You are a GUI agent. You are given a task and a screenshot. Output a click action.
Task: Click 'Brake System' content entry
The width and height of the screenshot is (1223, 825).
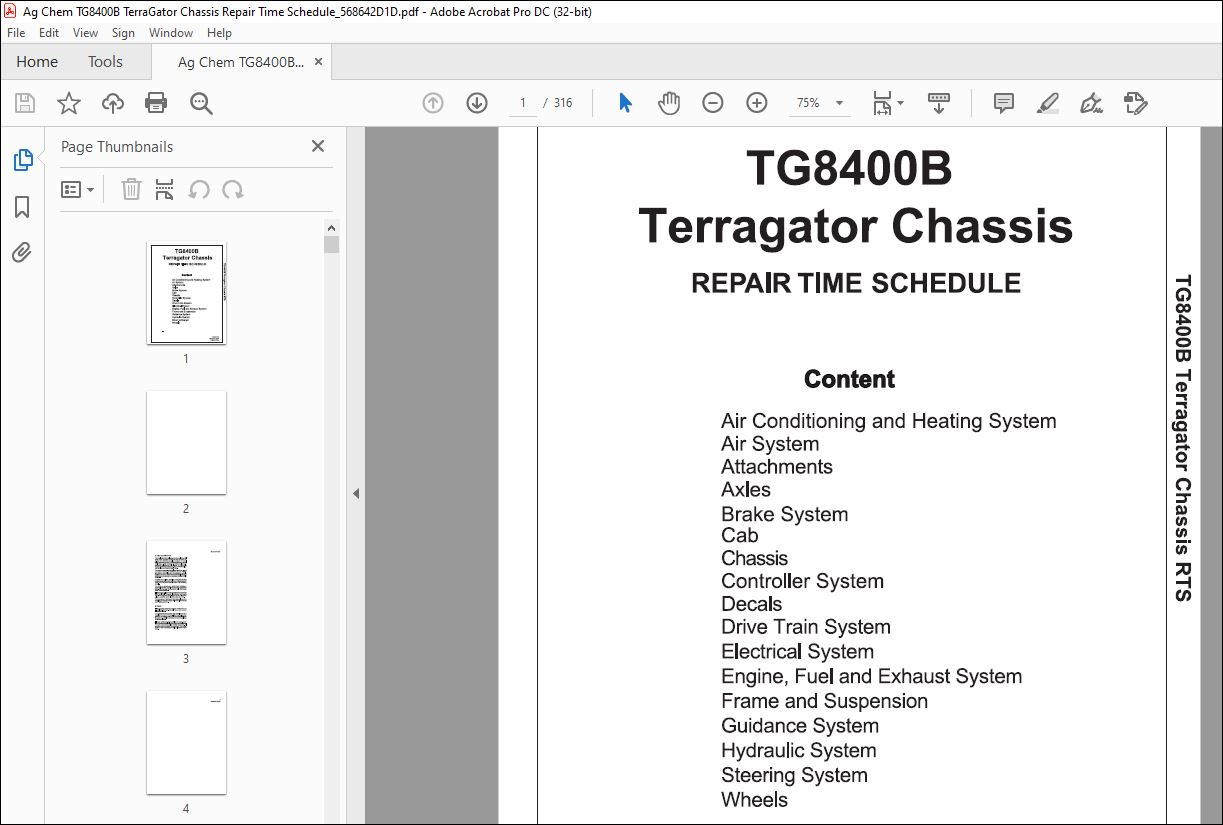784,514
